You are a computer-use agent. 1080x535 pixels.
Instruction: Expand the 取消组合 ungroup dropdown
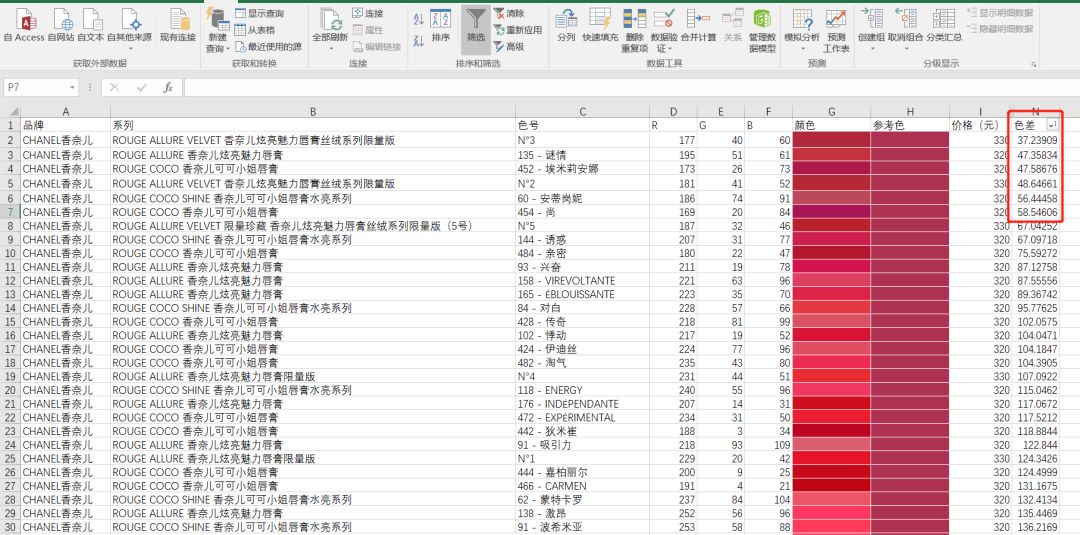point(906,48)
